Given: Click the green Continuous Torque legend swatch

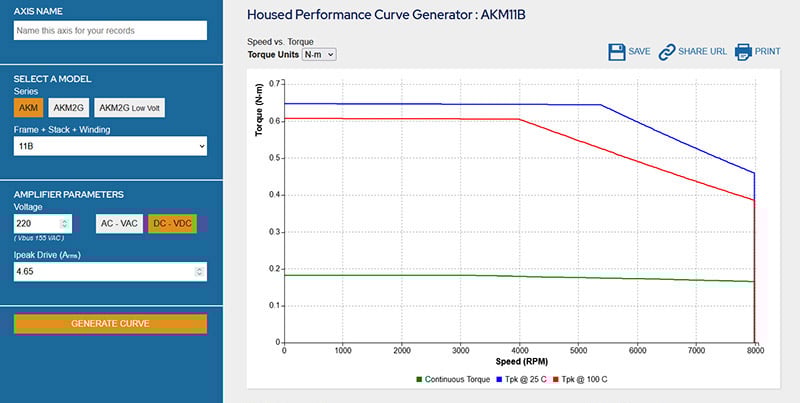Looking at the screenshot, I should pos(419,380).
